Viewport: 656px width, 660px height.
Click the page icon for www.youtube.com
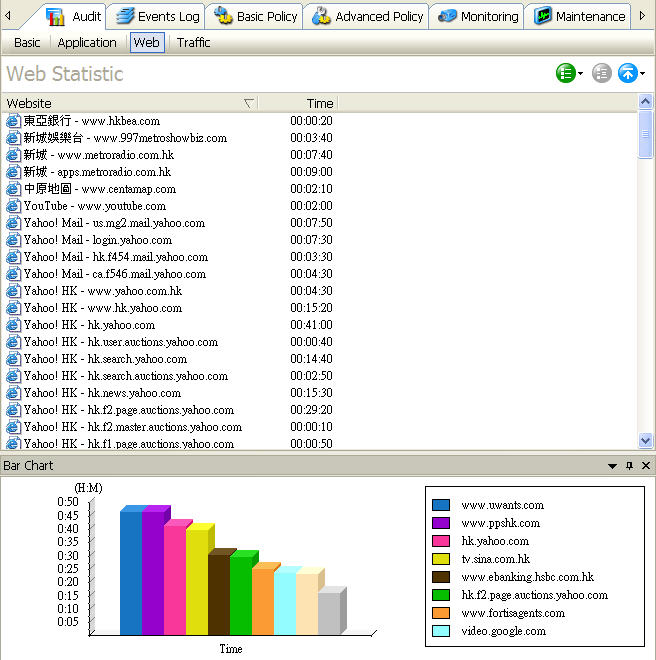13,206
